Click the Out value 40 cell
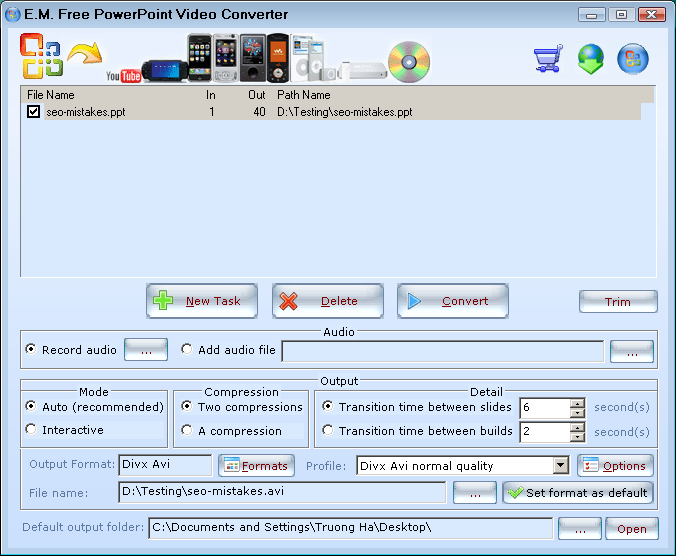The image size is (676, 556). click(259, 112)
